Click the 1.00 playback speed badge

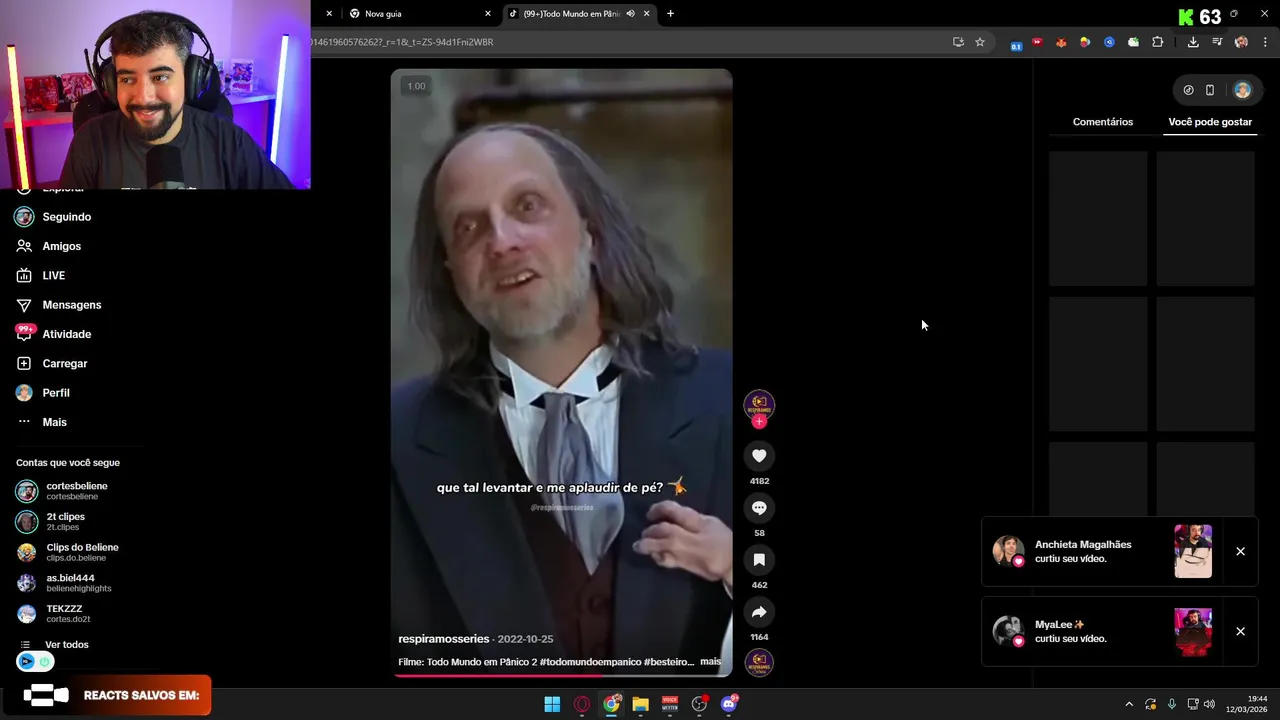416,86
